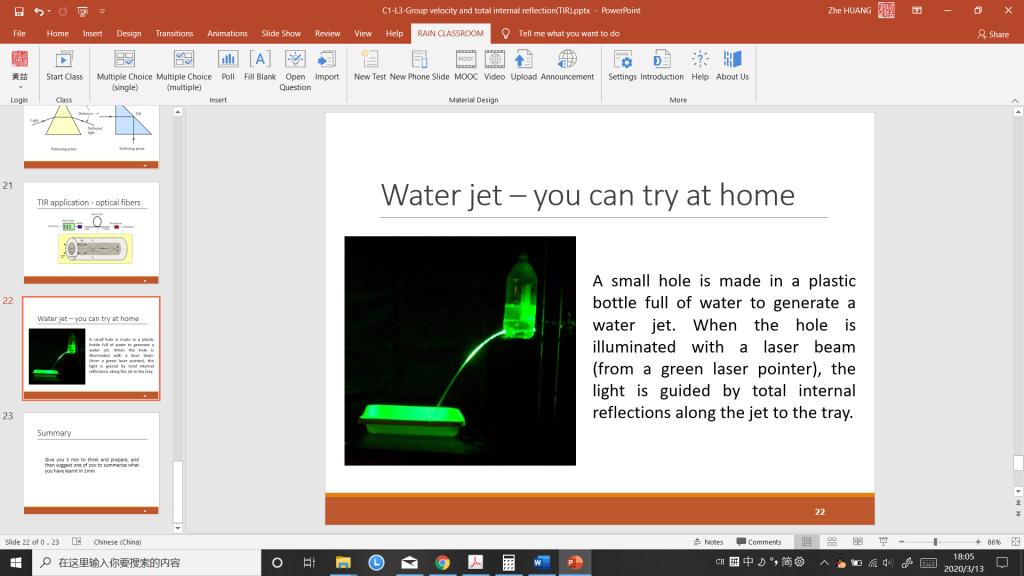Image resolution: width=1024 pixels, height=576 pixels.
Task: Switch to the Slide Show tab
Action: click(281, 33)
